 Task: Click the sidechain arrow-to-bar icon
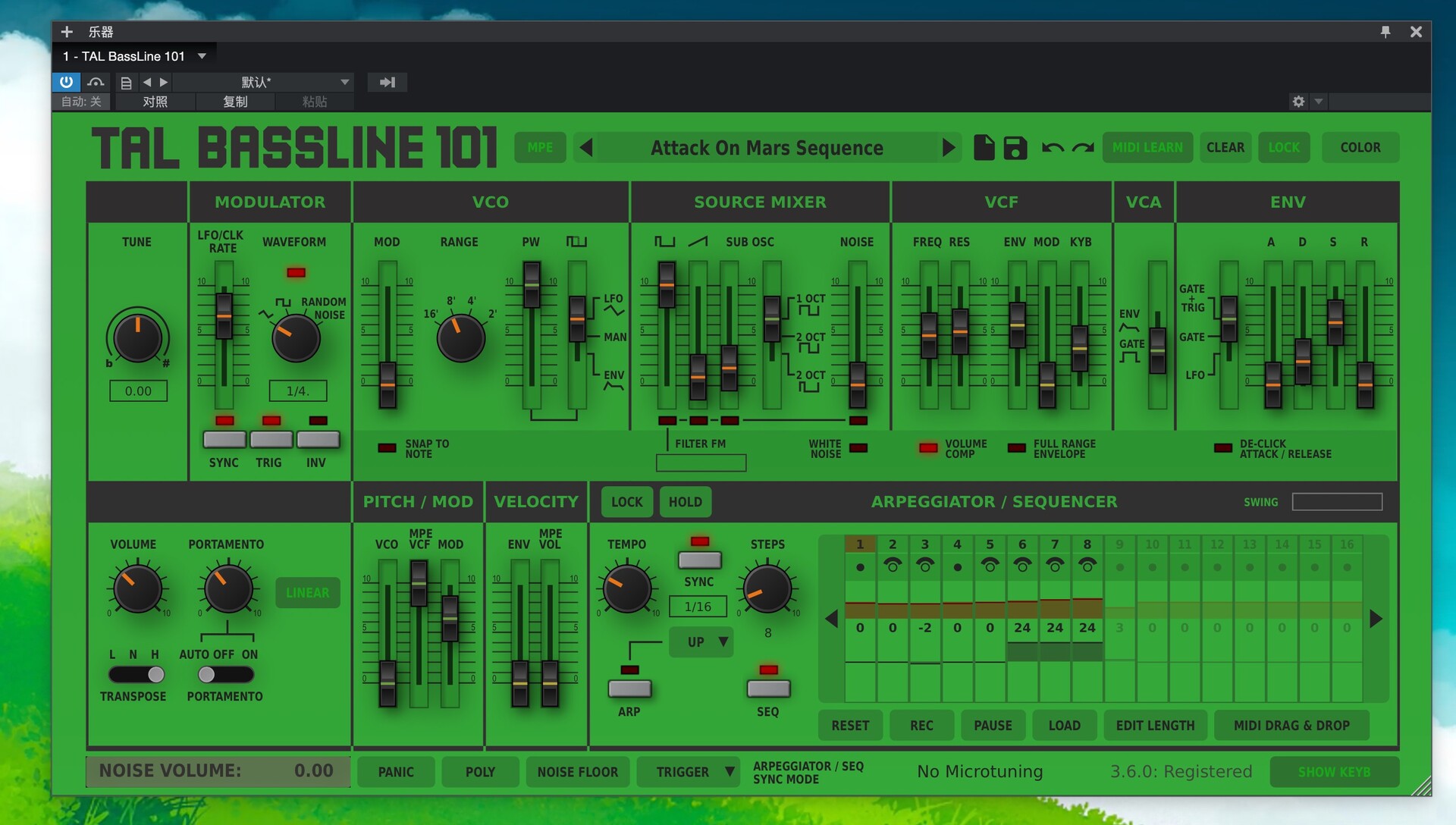tap(388, 82)
